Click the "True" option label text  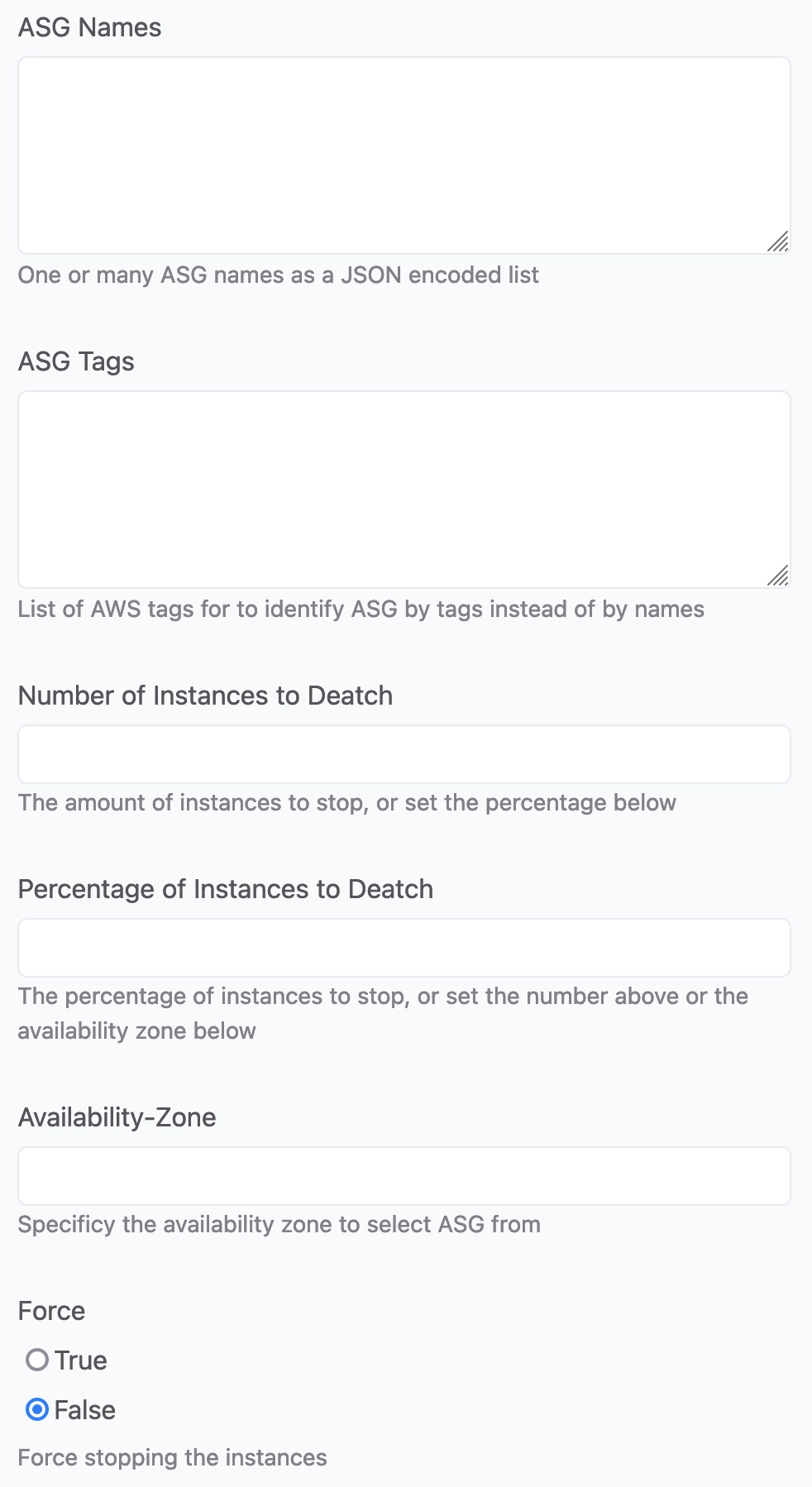[81, 1360]
